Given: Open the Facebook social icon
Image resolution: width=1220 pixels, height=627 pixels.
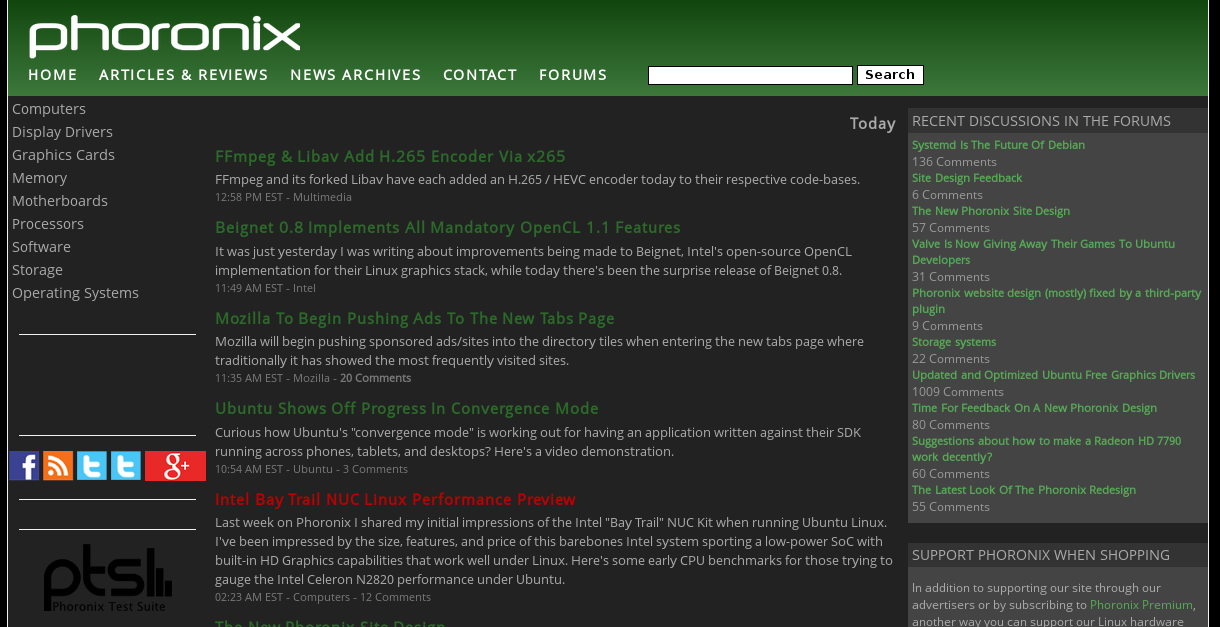Looking at the screenshot, I should coord(24,466).
